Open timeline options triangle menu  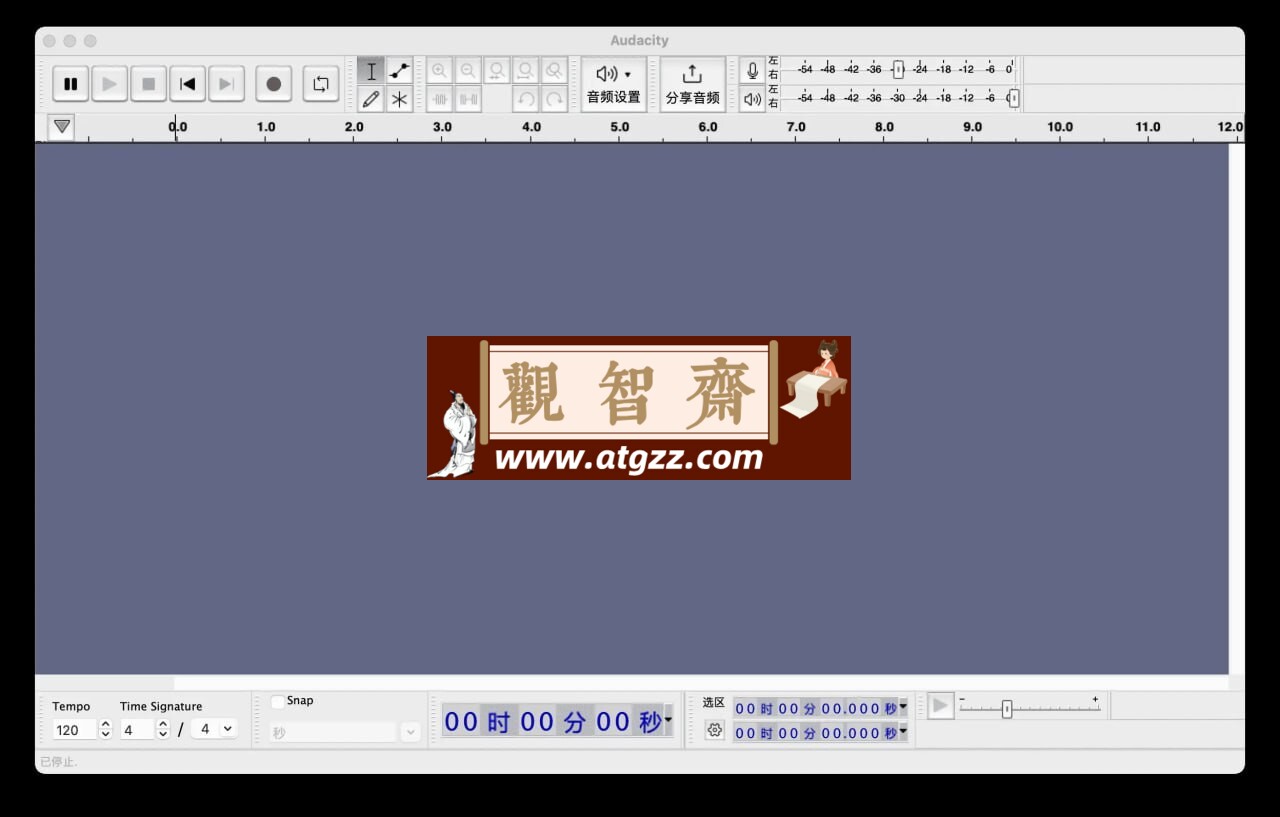pos(62,127)
